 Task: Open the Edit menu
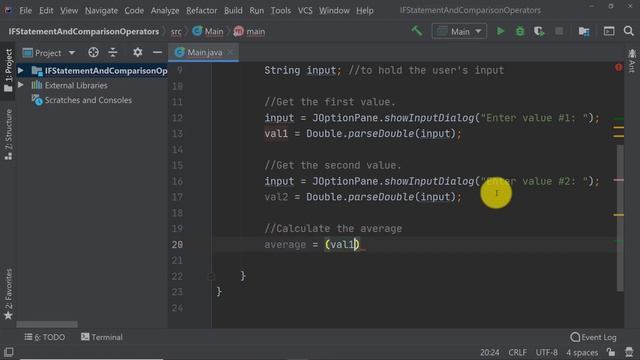[46, 10]
